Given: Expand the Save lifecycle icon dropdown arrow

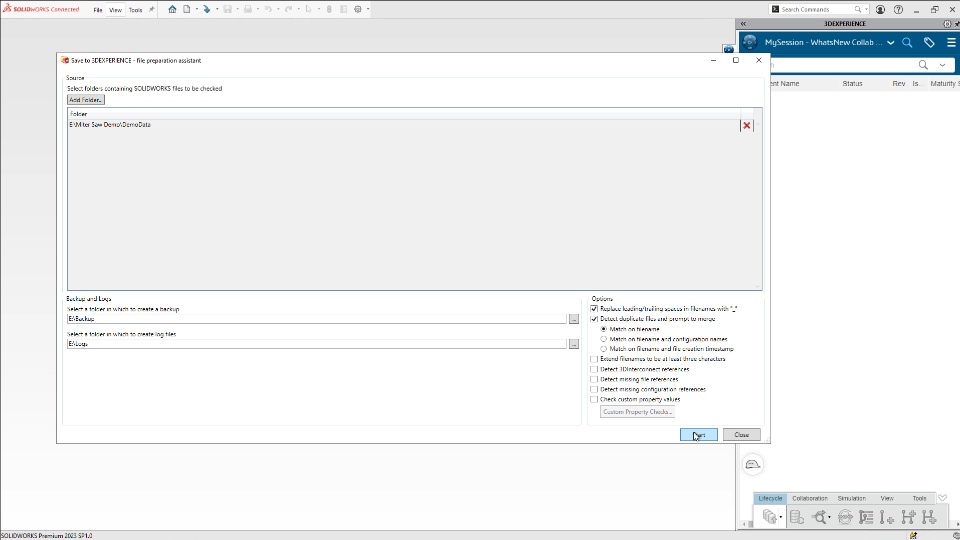Looking at the screenshot, I should (781, 517).
